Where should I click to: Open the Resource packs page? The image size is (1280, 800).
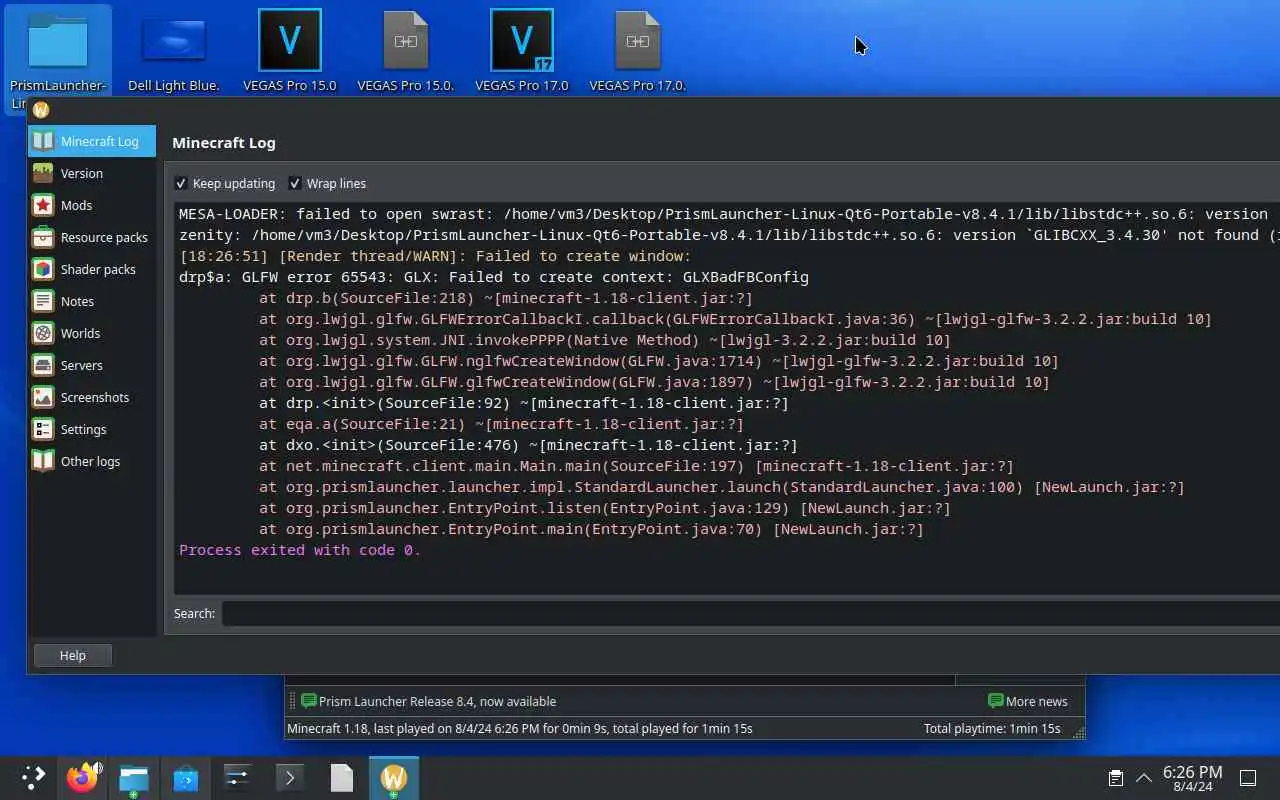[92, 237]
